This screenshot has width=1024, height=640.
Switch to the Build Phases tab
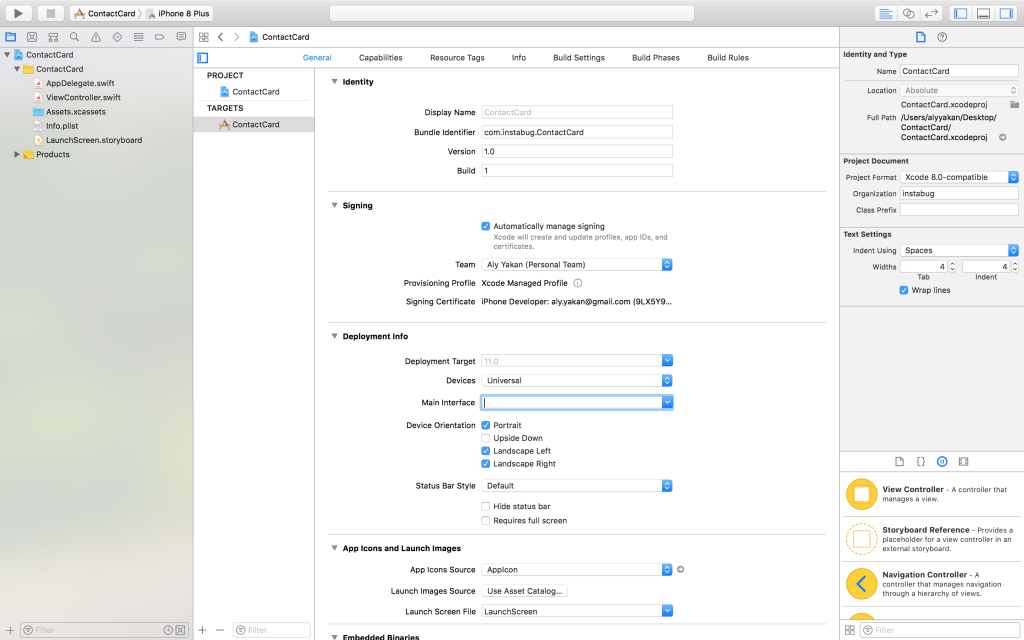(655, 57)
